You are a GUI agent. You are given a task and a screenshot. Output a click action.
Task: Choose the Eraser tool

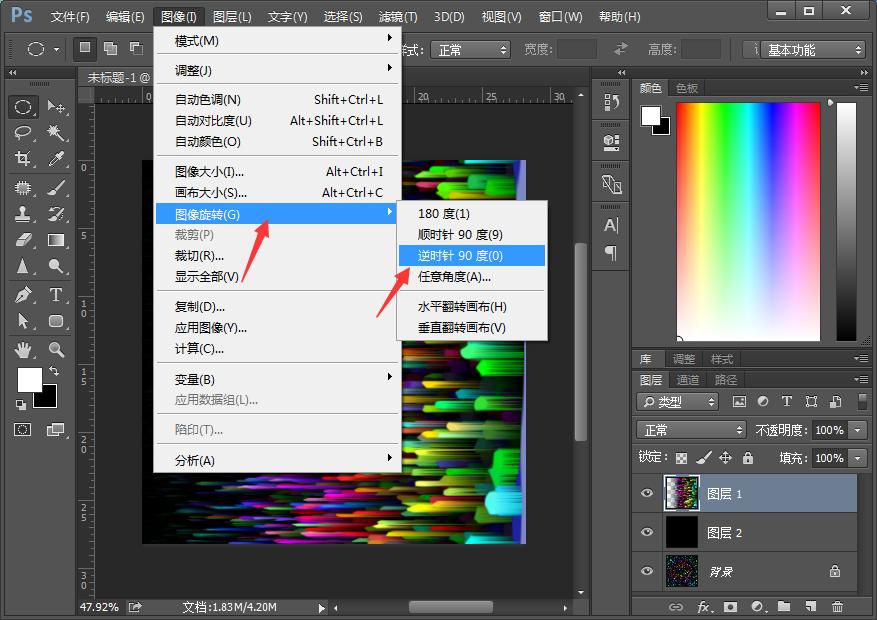click(x=22, y=240)
